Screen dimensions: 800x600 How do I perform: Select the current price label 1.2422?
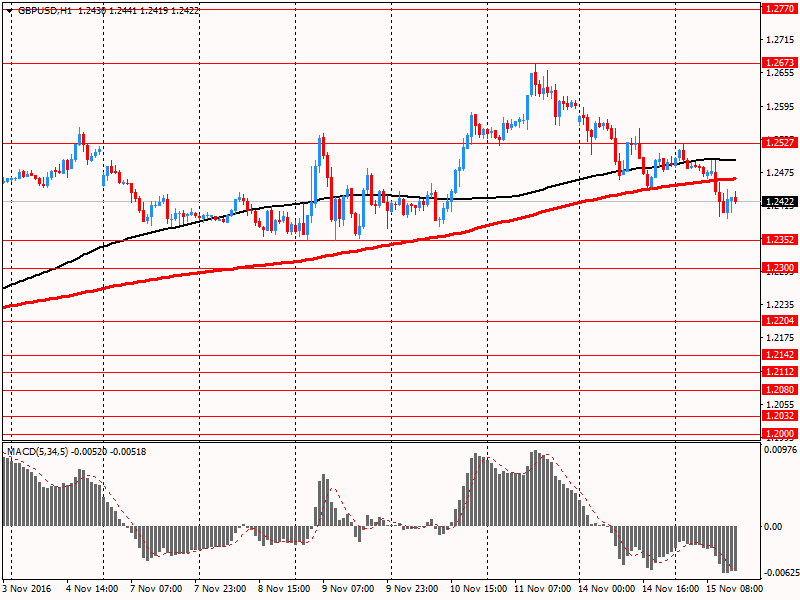tap(778, 202)
